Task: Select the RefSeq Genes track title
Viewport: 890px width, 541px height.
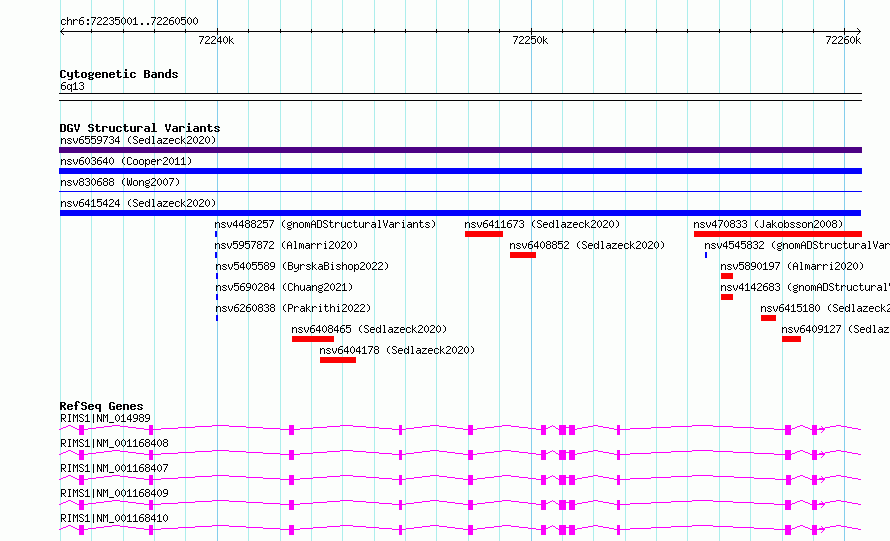Action: coord(102,406)
